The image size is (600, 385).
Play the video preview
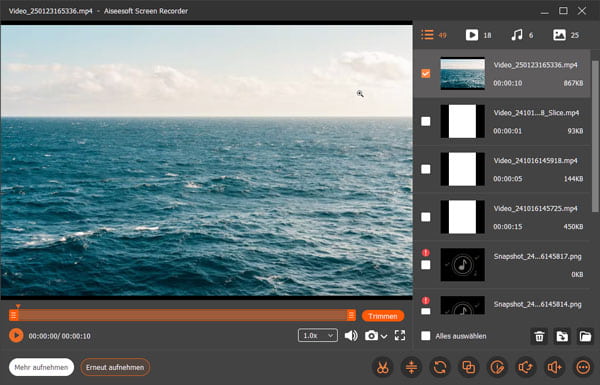[x=16, y=336]
